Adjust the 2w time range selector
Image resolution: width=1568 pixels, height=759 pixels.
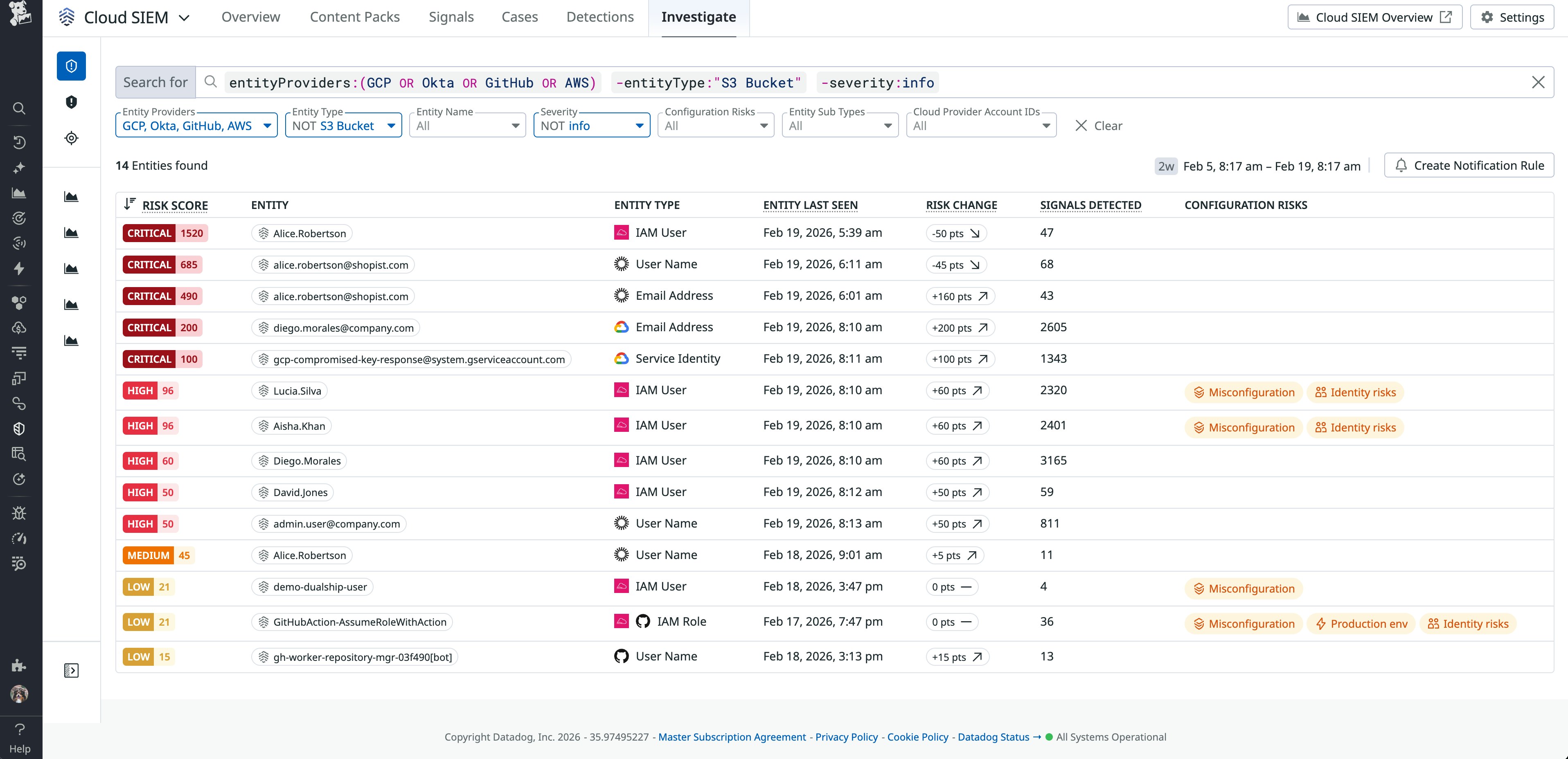pos(1166,166)
